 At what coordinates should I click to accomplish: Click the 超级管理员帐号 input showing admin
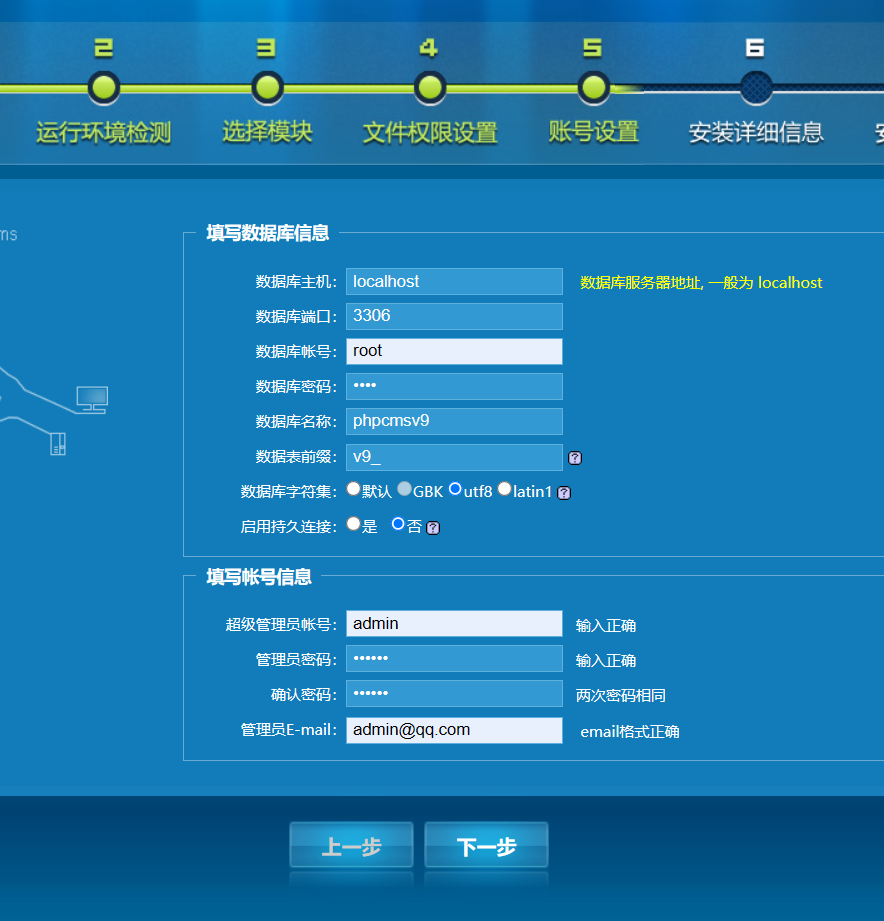coord(453,623)
